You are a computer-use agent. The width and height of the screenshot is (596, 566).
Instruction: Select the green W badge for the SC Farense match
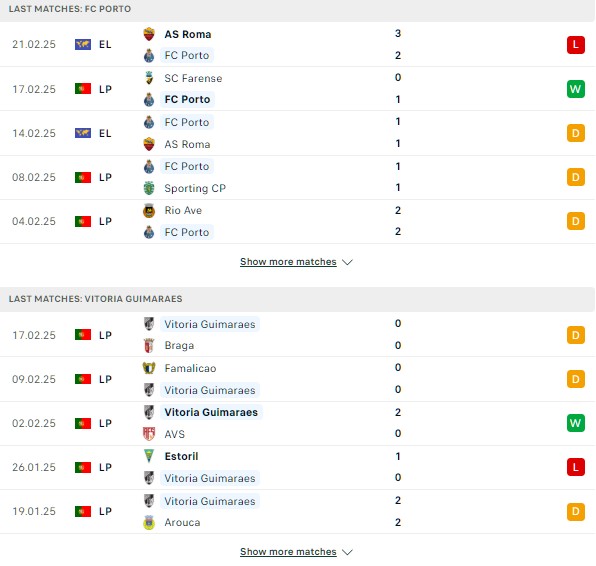click(x=575, y=89)
